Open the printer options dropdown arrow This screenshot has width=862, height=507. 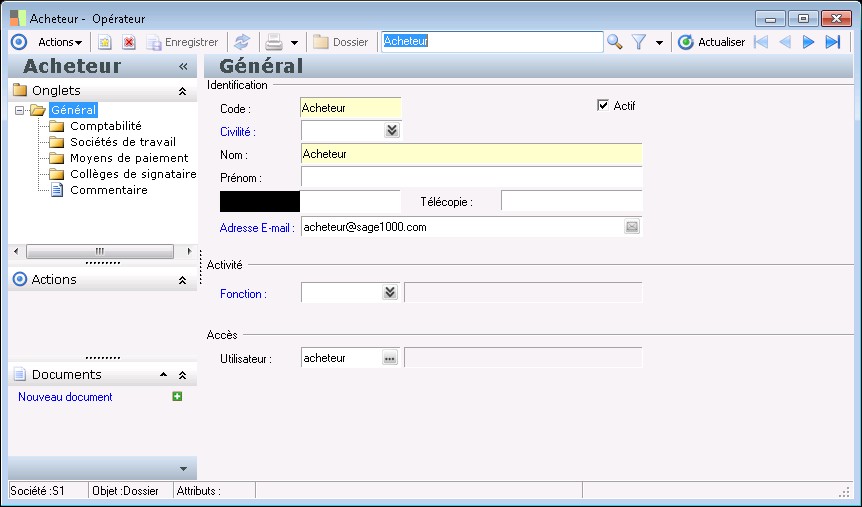pos(295,42)
